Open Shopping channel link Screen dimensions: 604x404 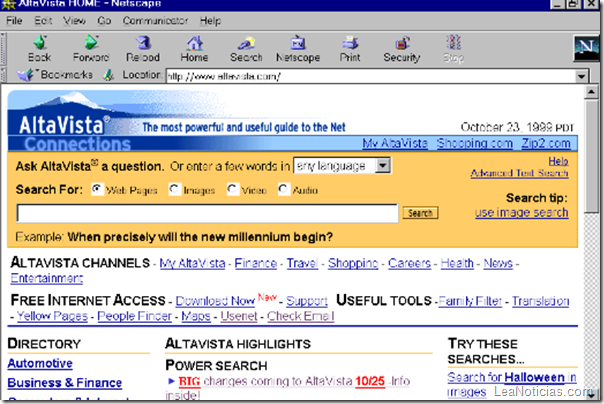[353, 263]
